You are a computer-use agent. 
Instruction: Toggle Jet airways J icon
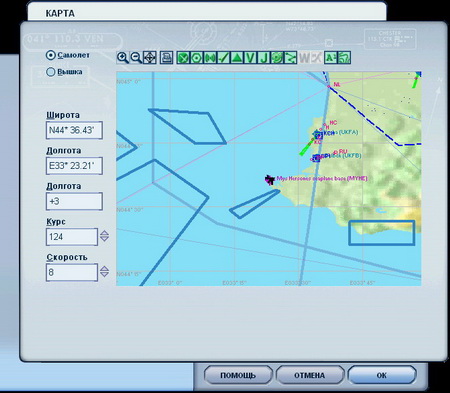[x=264, y=58]
